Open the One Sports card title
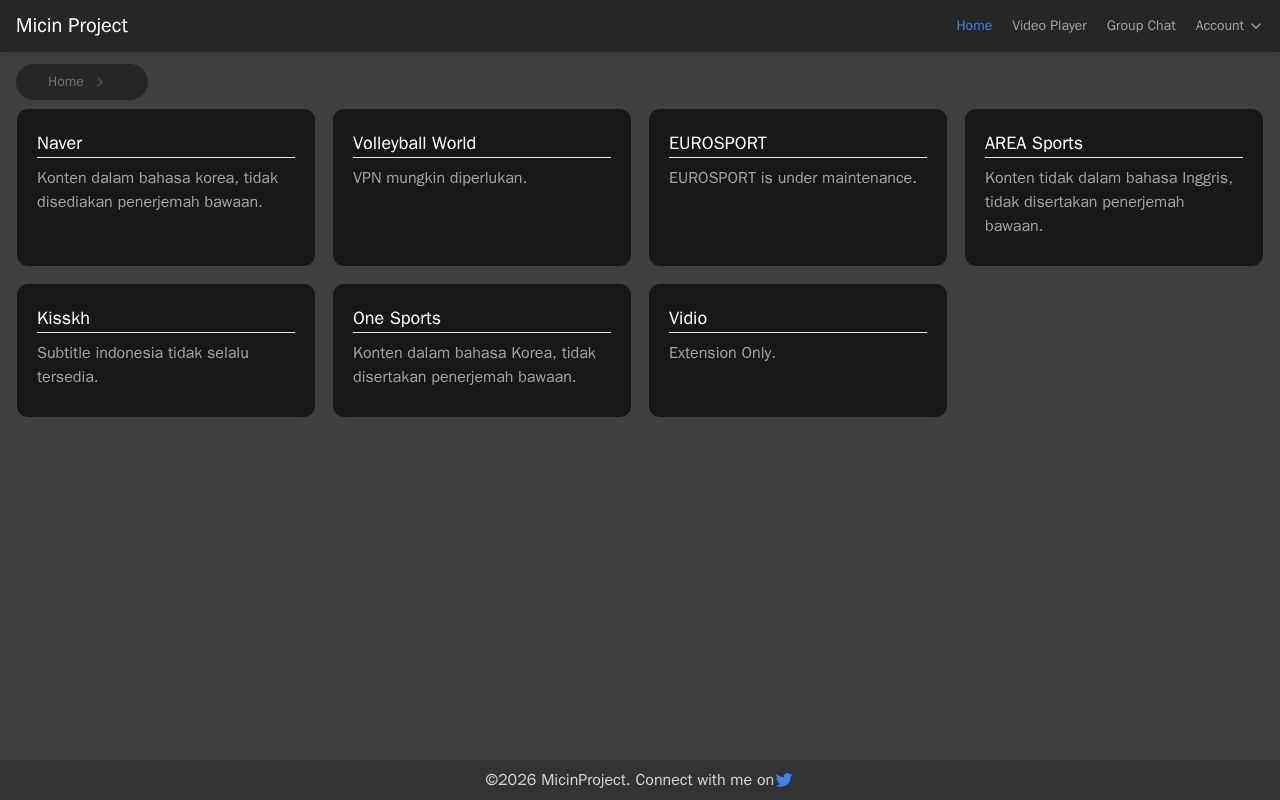This screenshot has height=800, width=1280. point(397,318)
